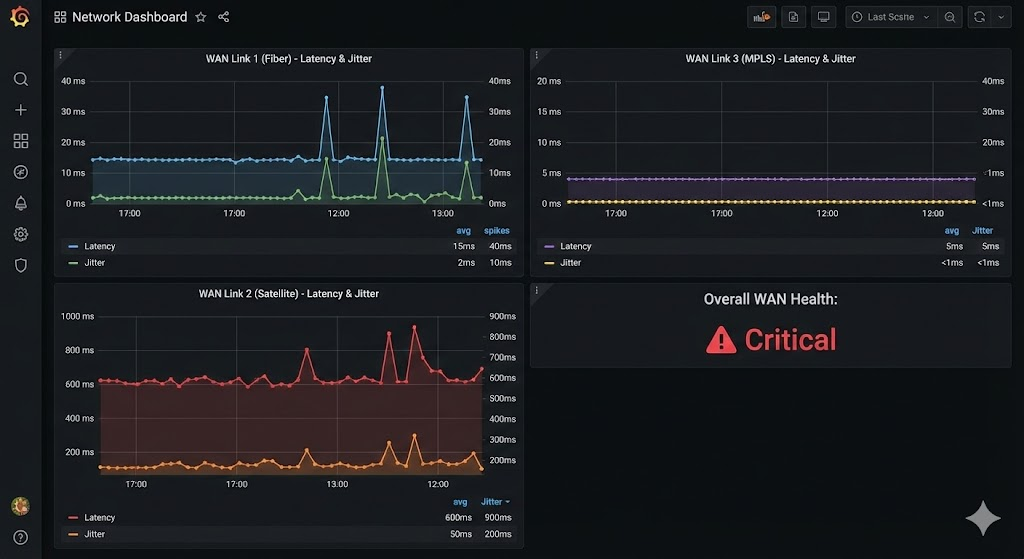Open the search icon in sidebar
The image size is (1024, 559).
point(20,79)
